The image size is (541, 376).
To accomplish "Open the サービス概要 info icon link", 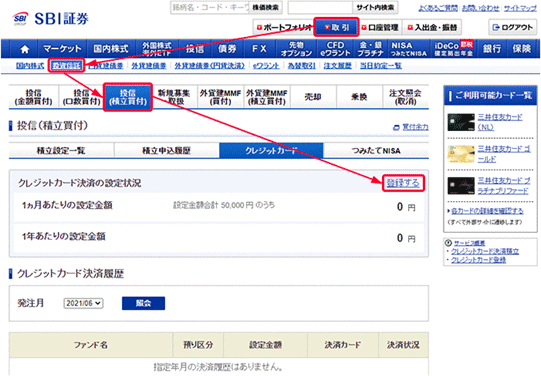I will click(x=448, y=243).
